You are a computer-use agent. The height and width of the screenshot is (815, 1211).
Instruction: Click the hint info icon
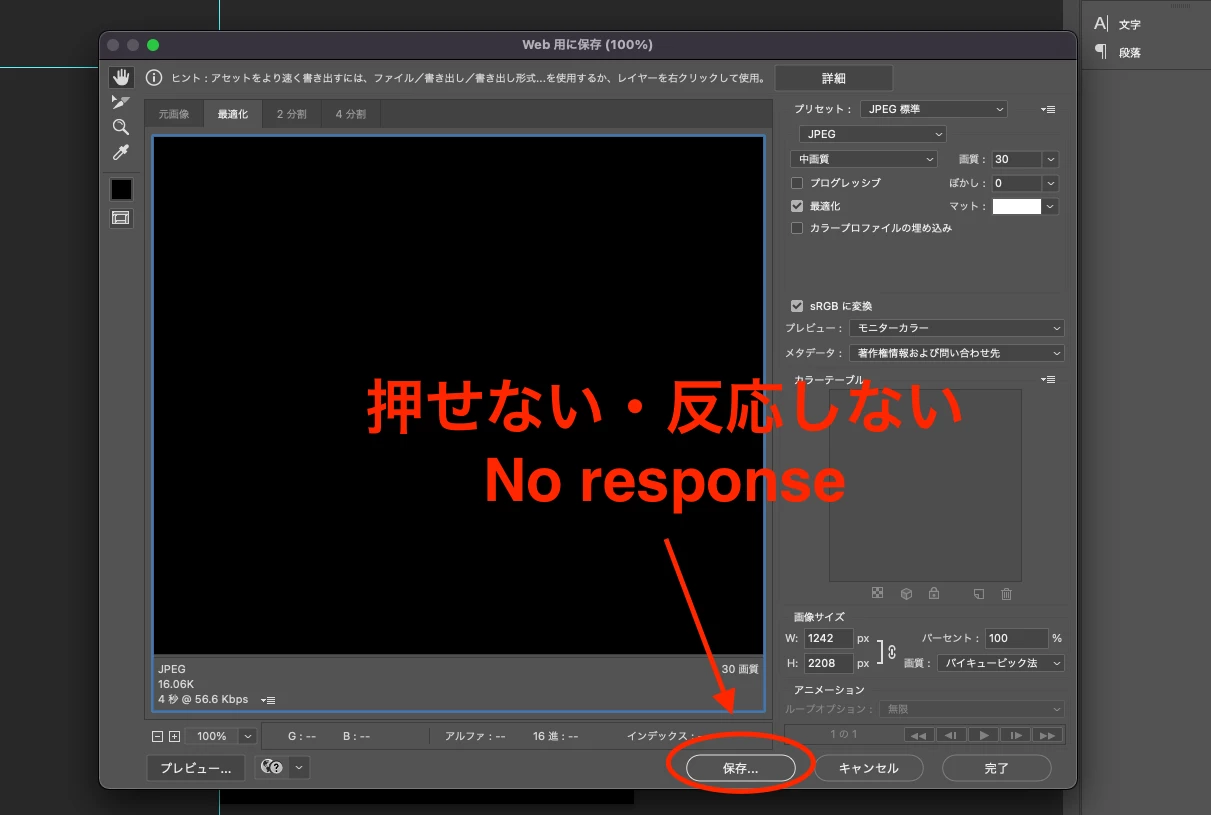click(154, 77)
